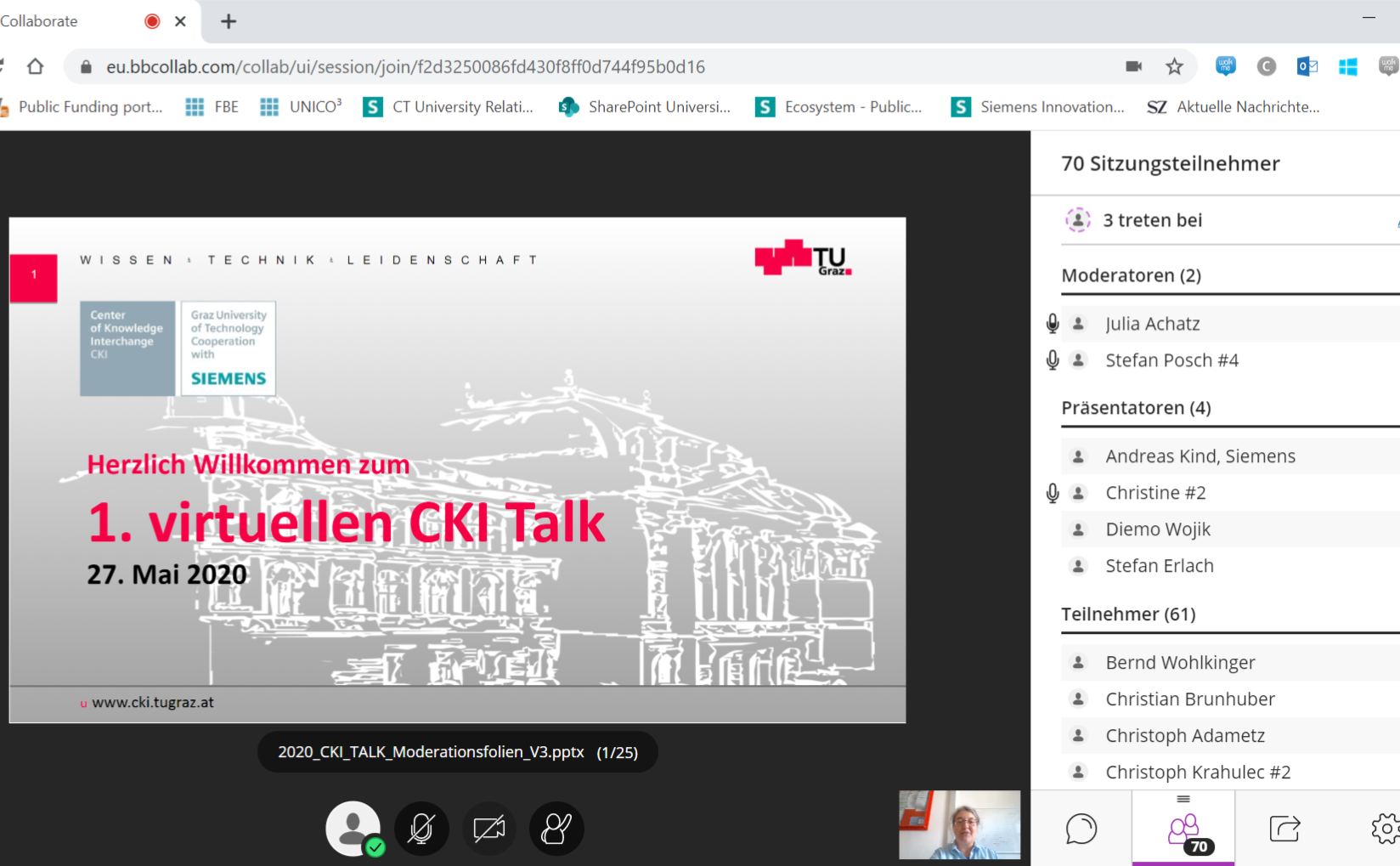Screen dimensions: 1400x866
Task: Select presenter Stefan Erlach
Action: point(1230,566)
